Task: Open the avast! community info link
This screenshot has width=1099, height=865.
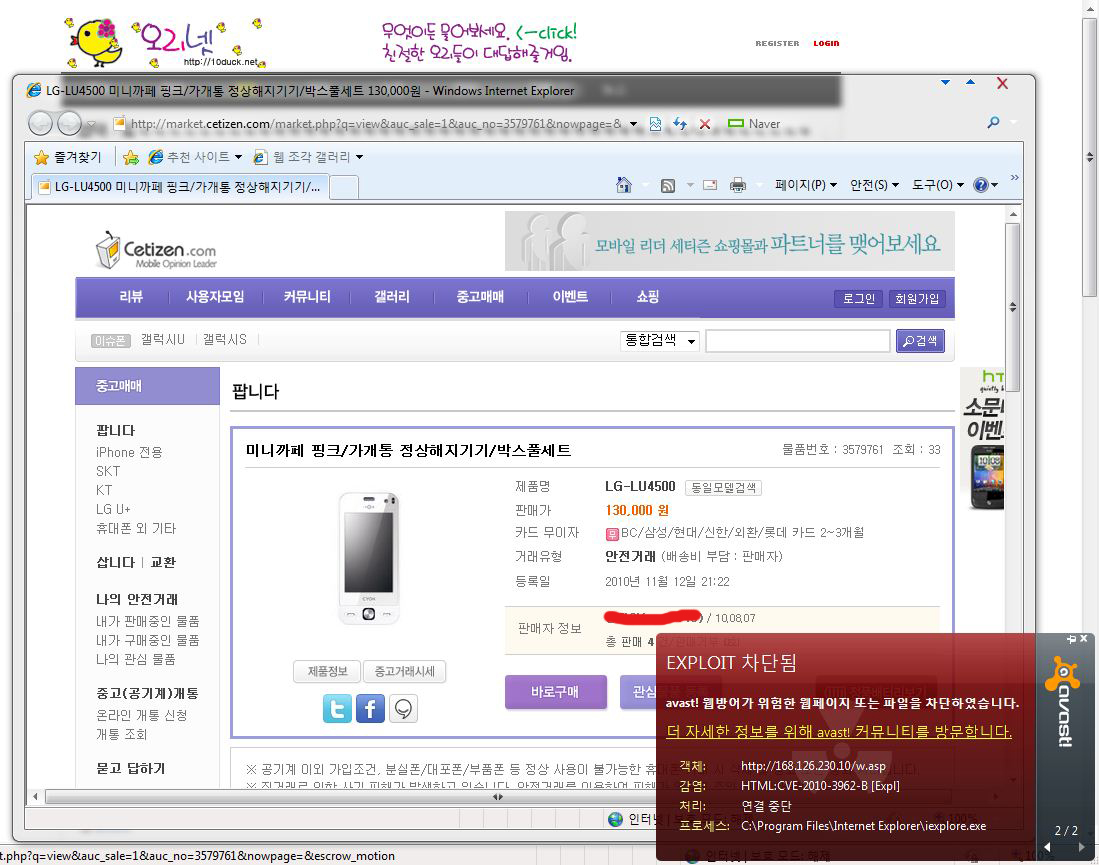Action: pyautogui.click(x=839, y=731)
